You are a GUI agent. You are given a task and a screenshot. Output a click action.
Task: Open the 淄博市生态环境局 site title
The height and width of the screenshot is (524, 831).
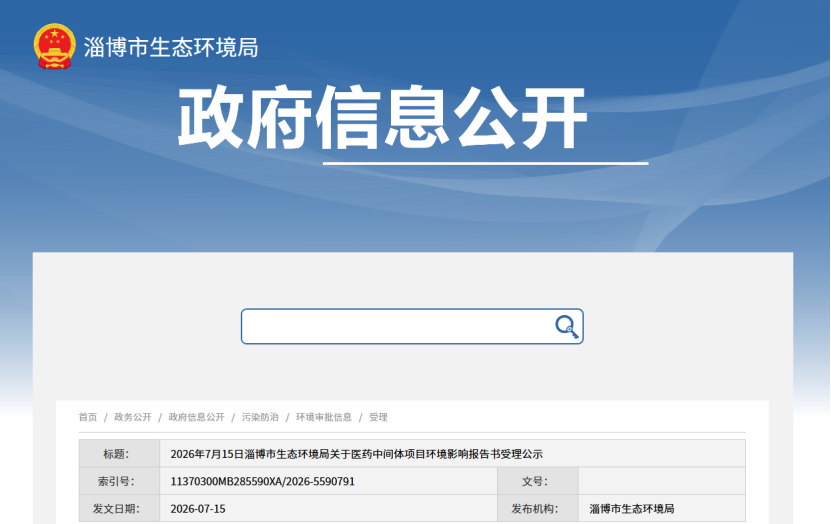(x=171, y=47)
